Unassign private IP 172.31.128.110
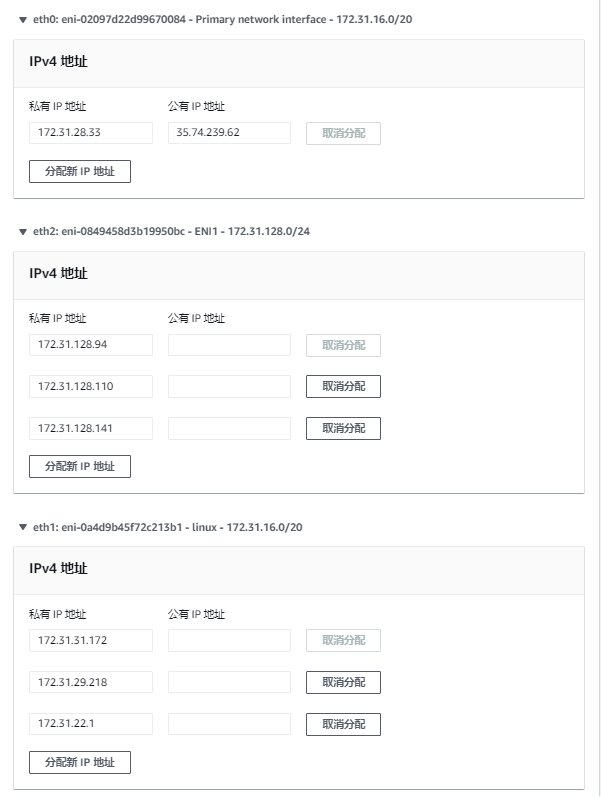601x797 pixels. [343, 386]
